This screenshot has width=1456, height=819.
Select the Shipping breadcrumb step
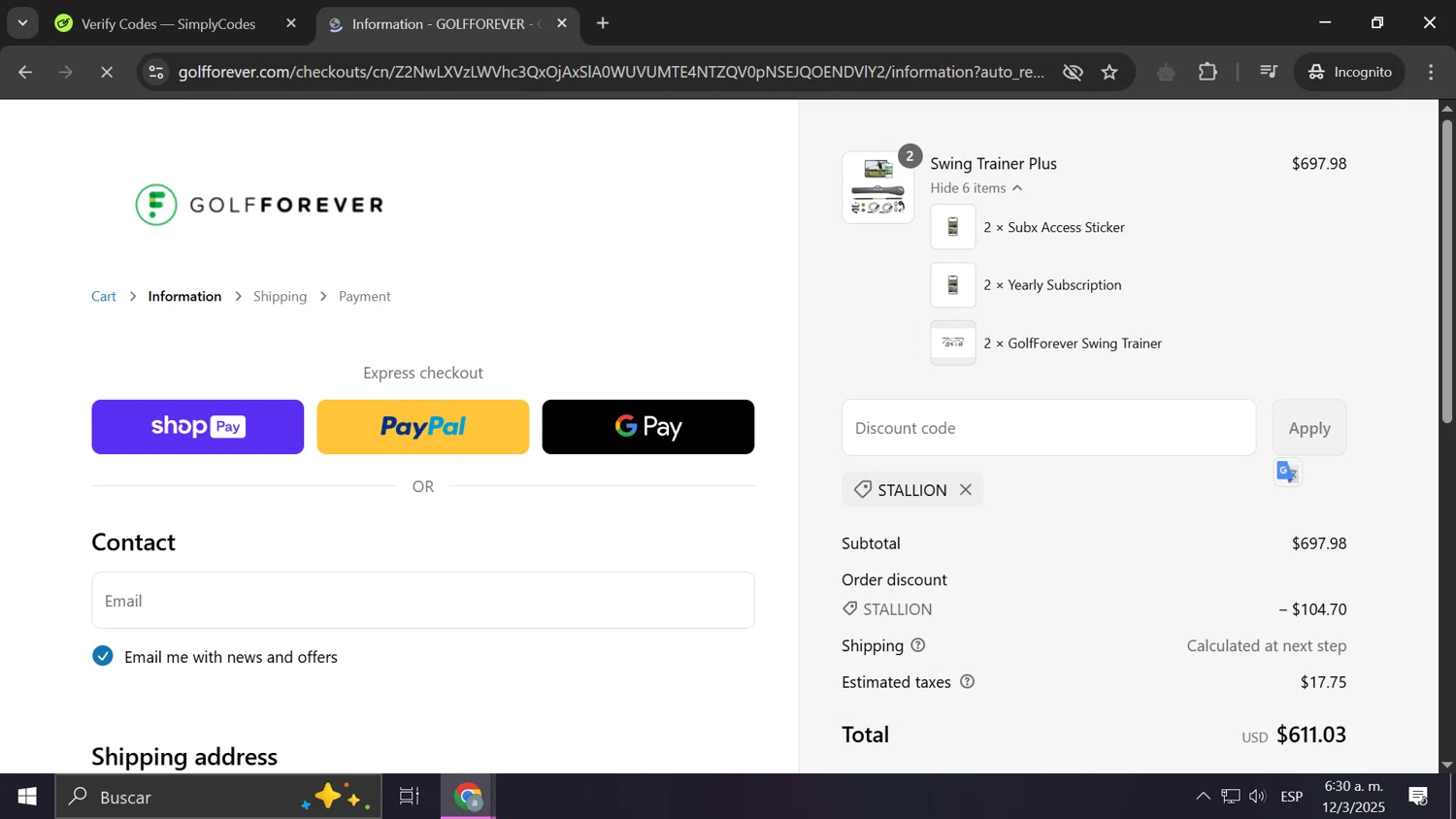(x=280, y=296)
